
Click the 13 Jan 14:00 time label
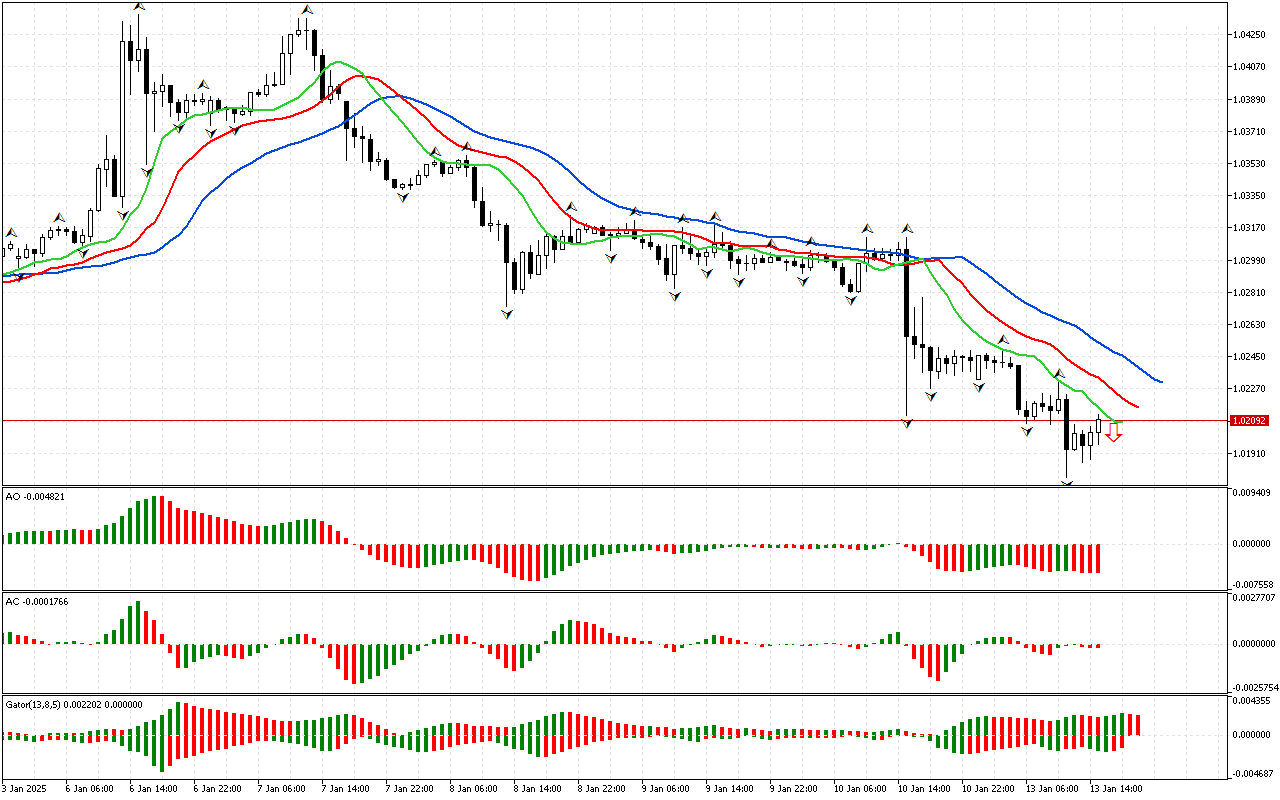(x=1117, y=788)
